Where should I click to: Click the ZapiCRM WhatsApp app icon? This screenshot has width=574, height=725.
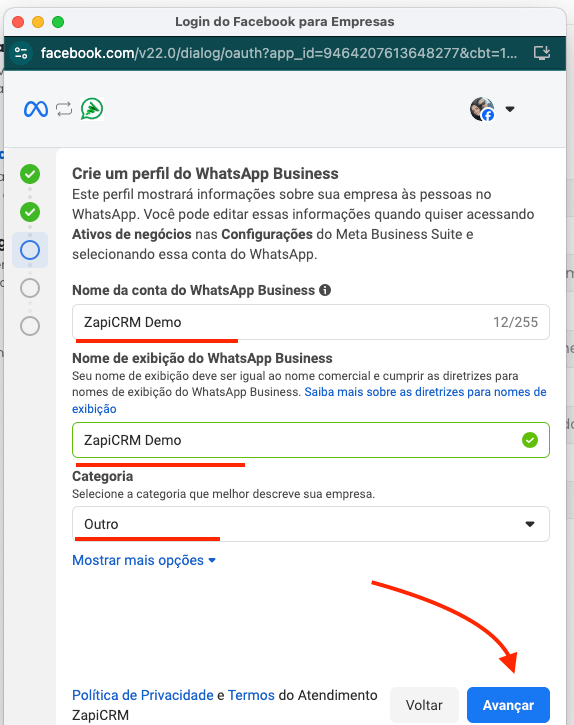pos(92,109)
